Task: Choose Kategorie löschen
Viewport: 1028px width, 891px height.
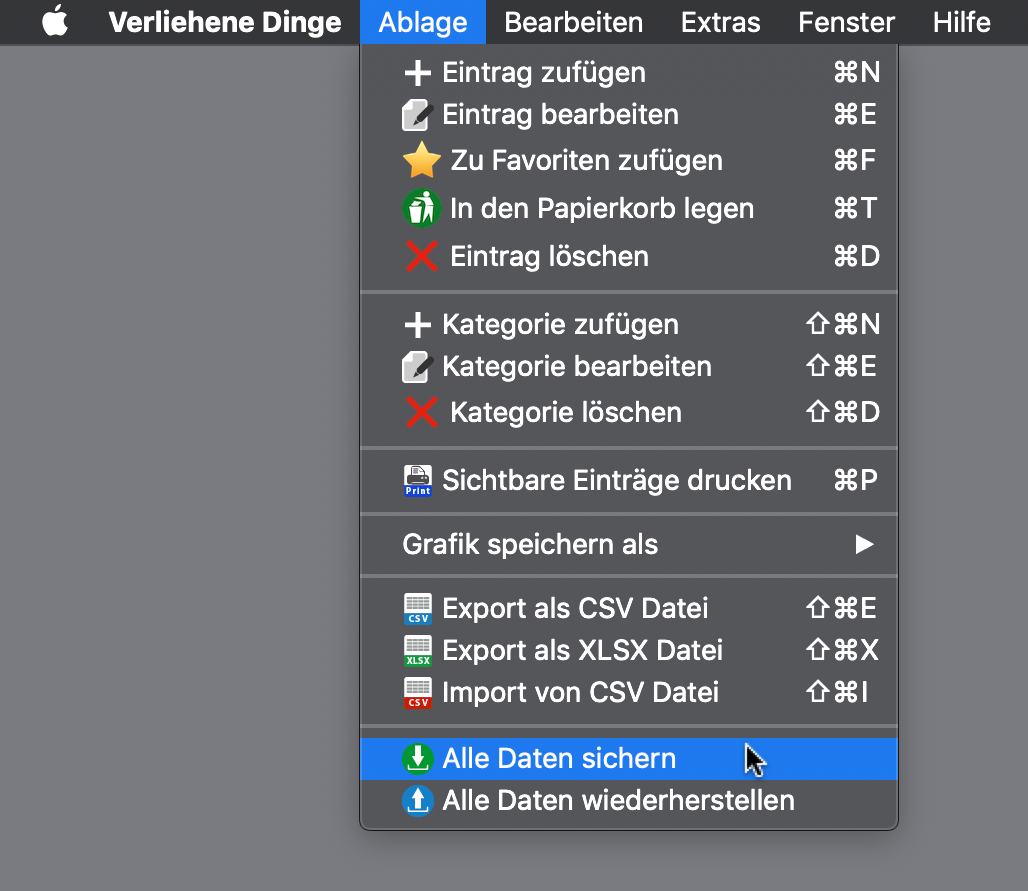Action: click(x=629, y=412)
